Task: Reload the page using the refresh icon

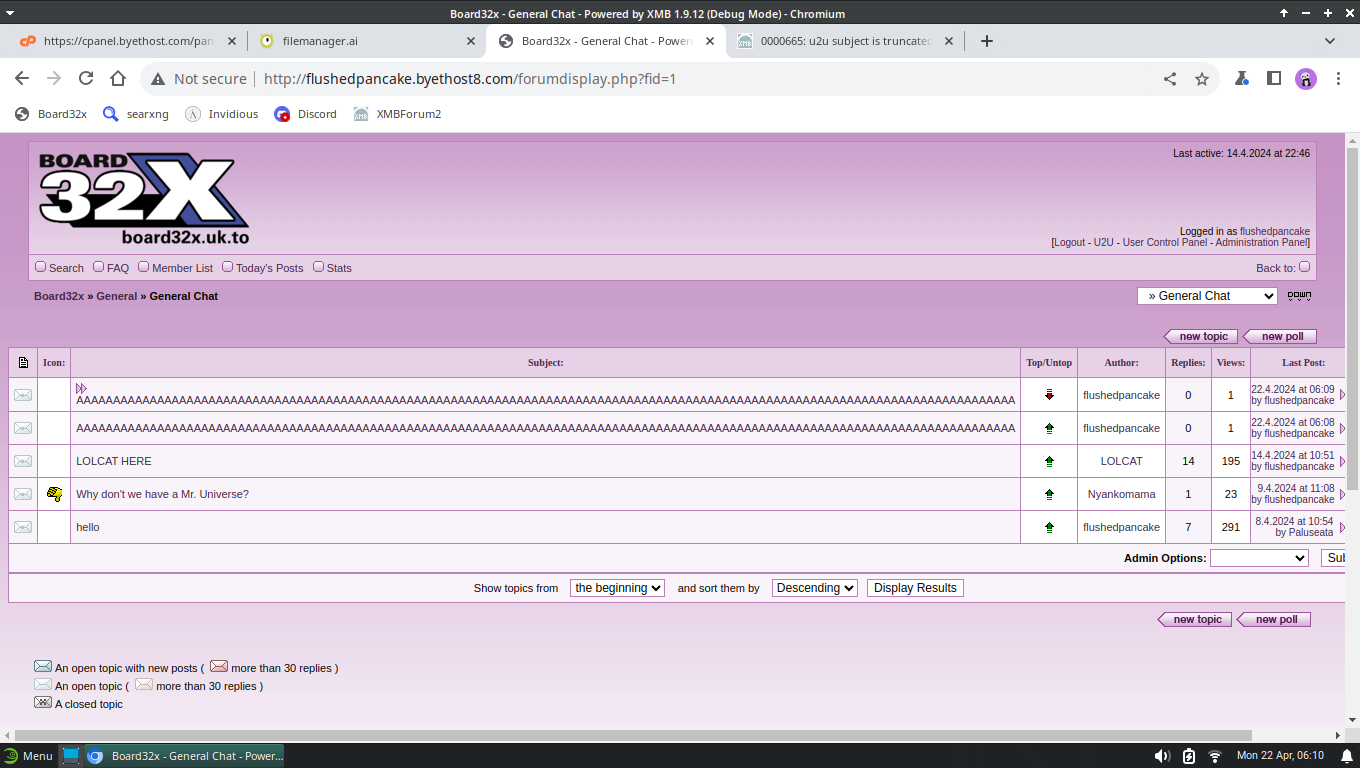Action: 86,79
